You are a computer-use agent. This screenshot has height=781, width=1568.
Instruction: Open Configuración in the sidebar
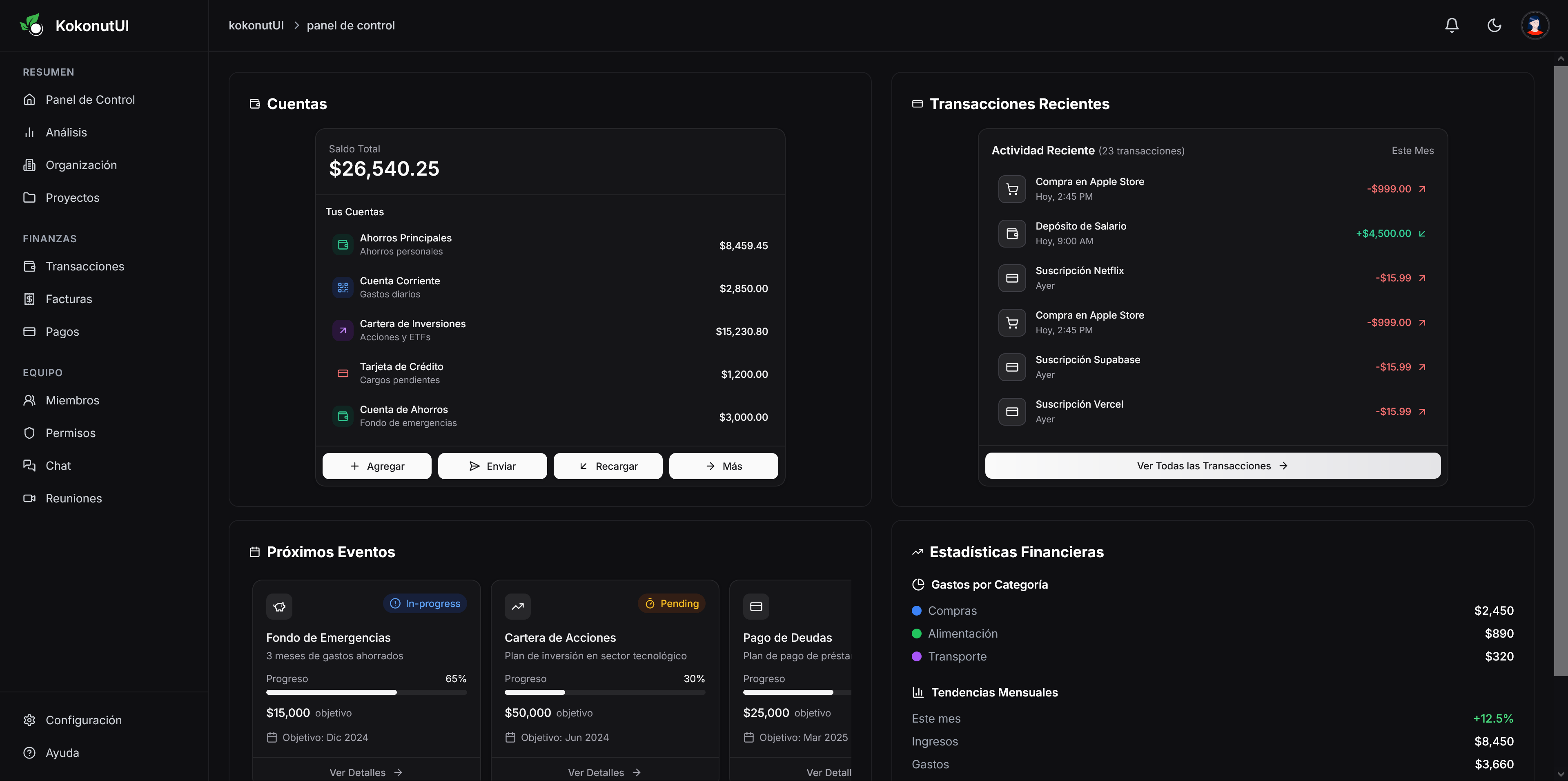coord(83,720)
